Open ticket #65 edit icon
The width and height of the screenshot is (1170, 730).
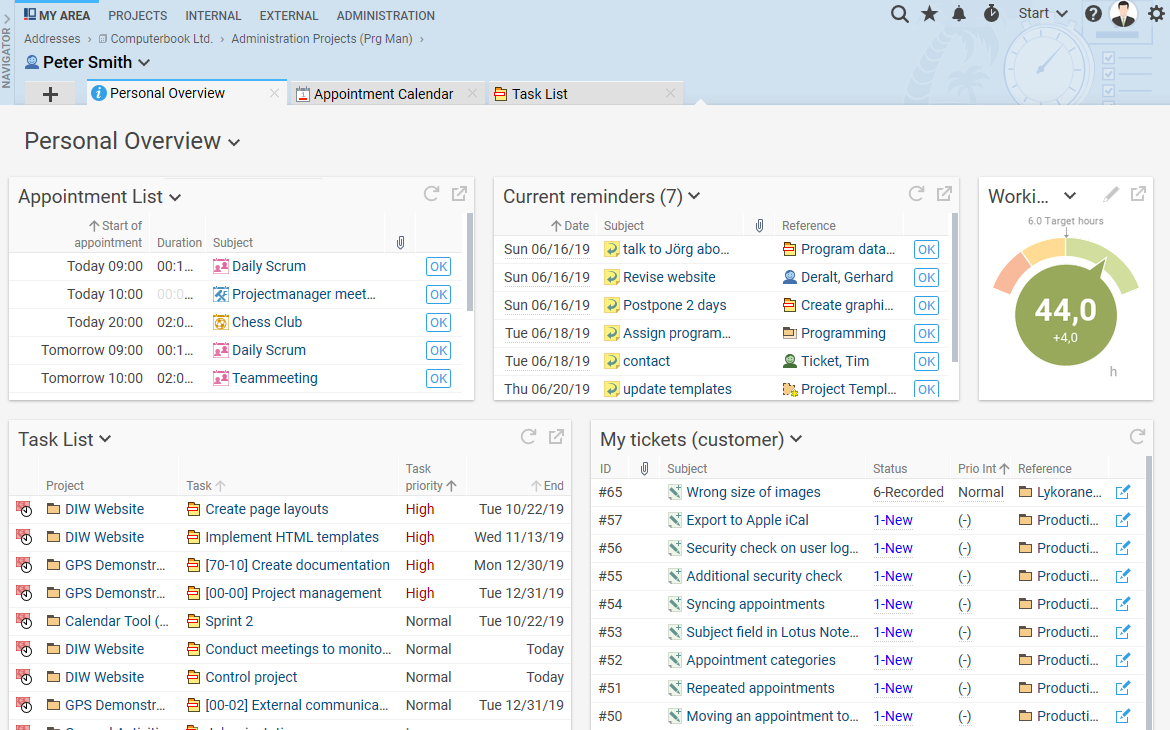pos(1123,492)
